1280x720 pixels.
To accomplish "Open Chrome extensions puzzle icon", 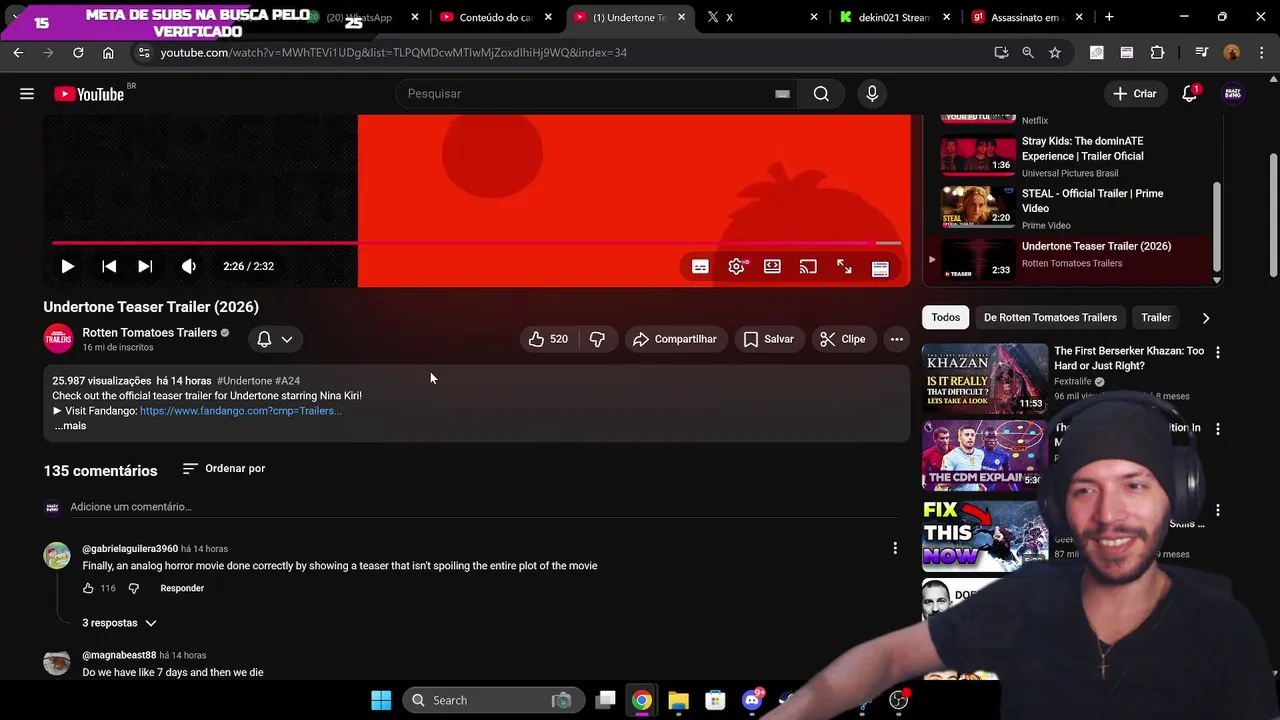I will [x=1158, y=52].
